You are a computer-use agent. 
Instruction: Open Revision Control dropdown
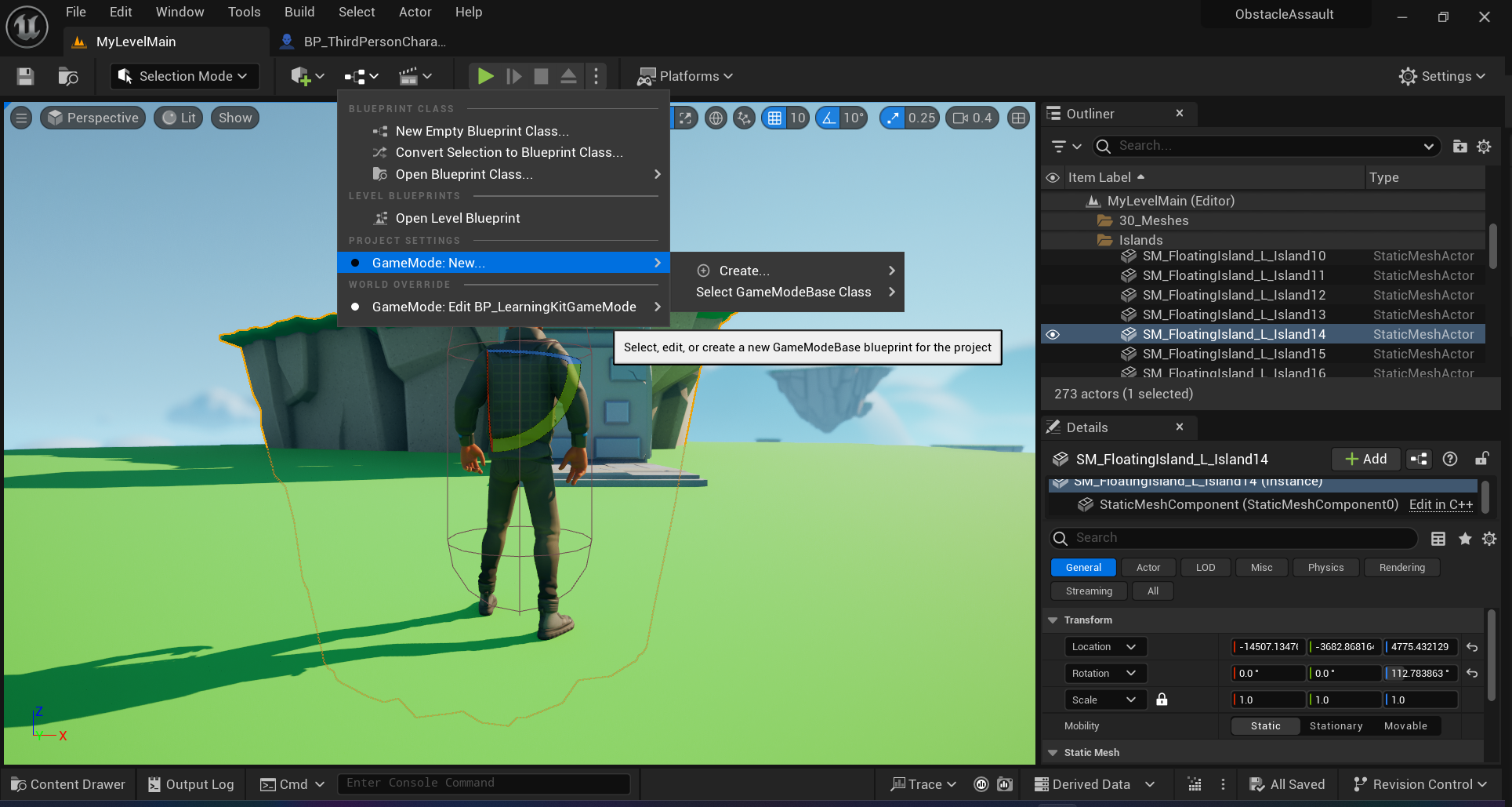point(1420,784)
